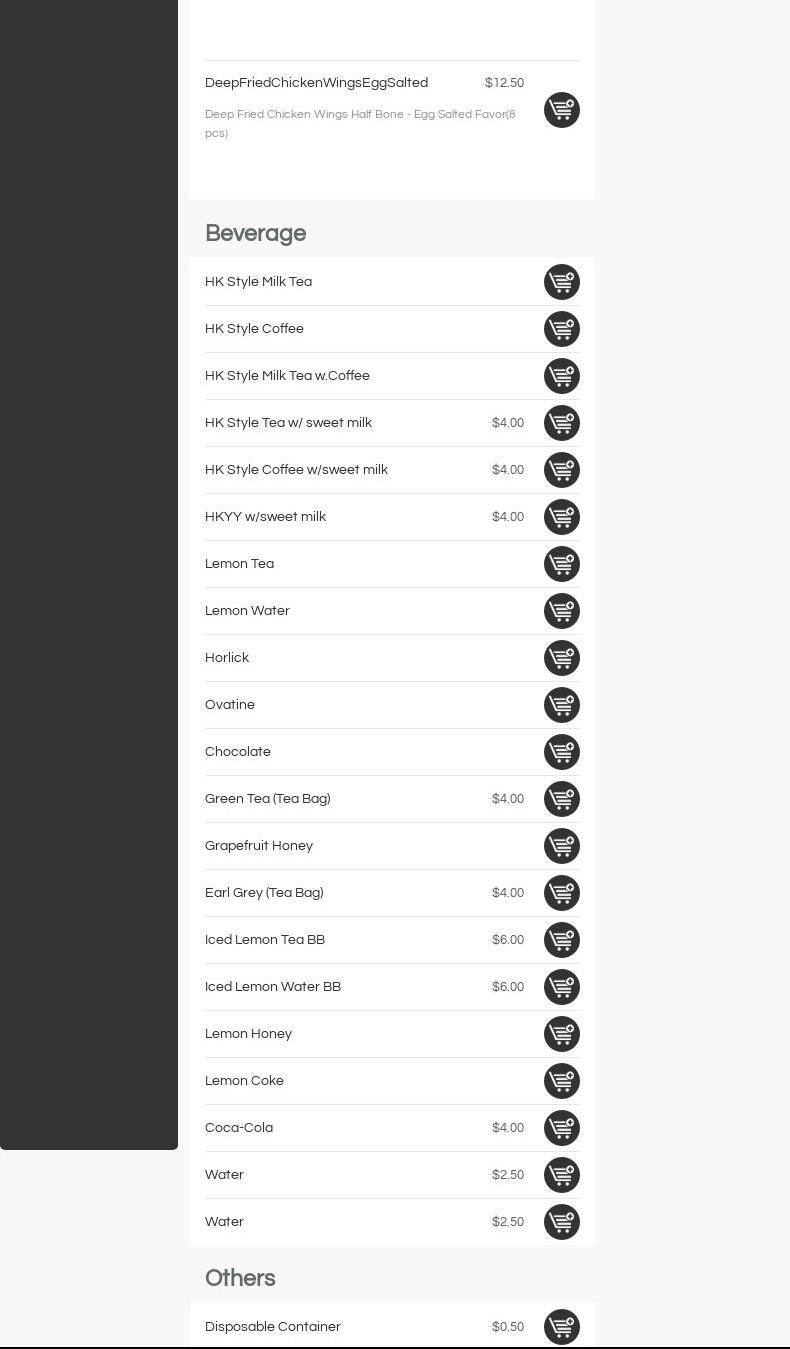Add Grapefruit Honey to cart

[561, 846]
